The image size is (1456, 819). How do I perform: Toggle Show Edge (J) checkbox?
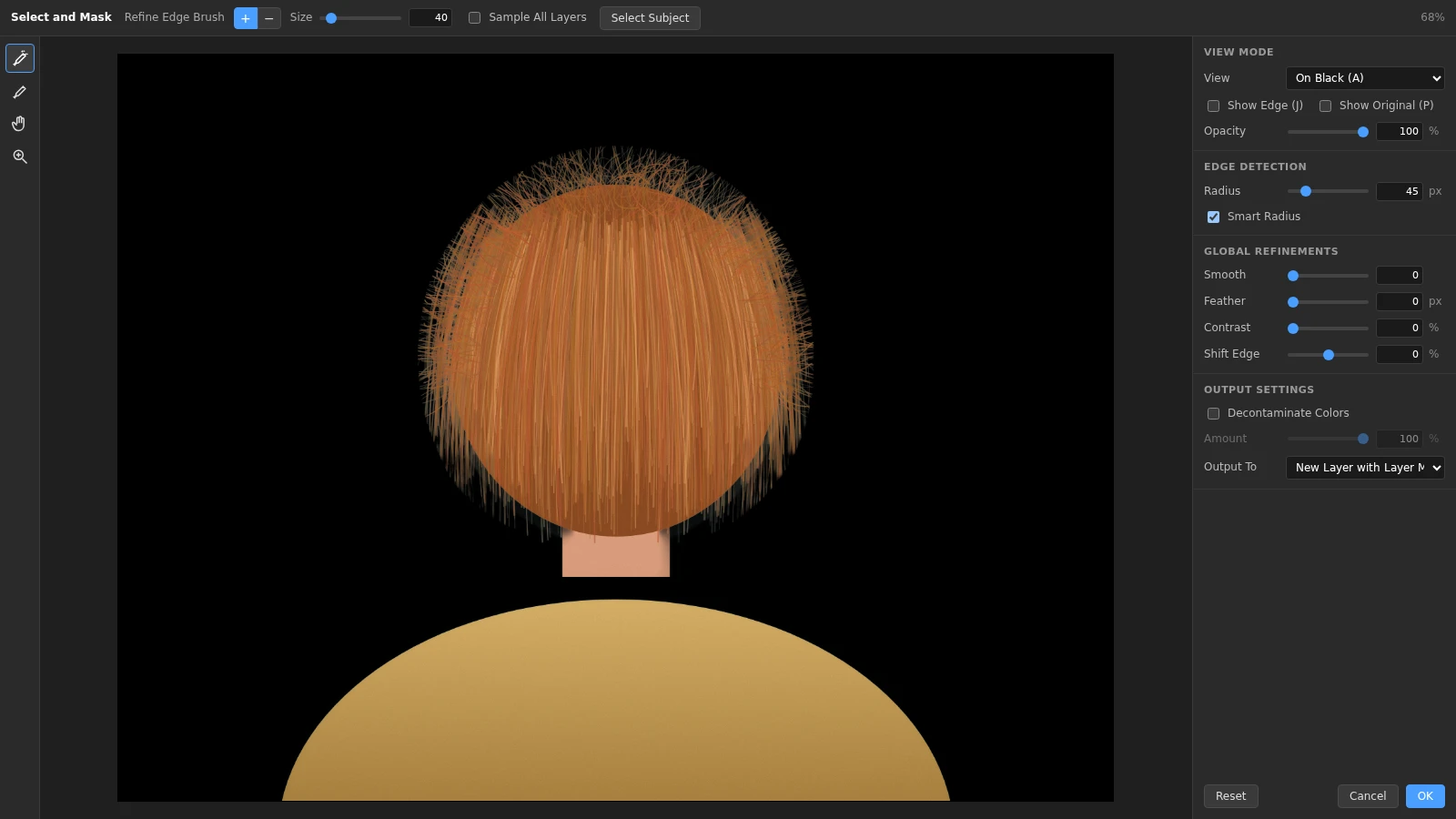click(1213, 106)
